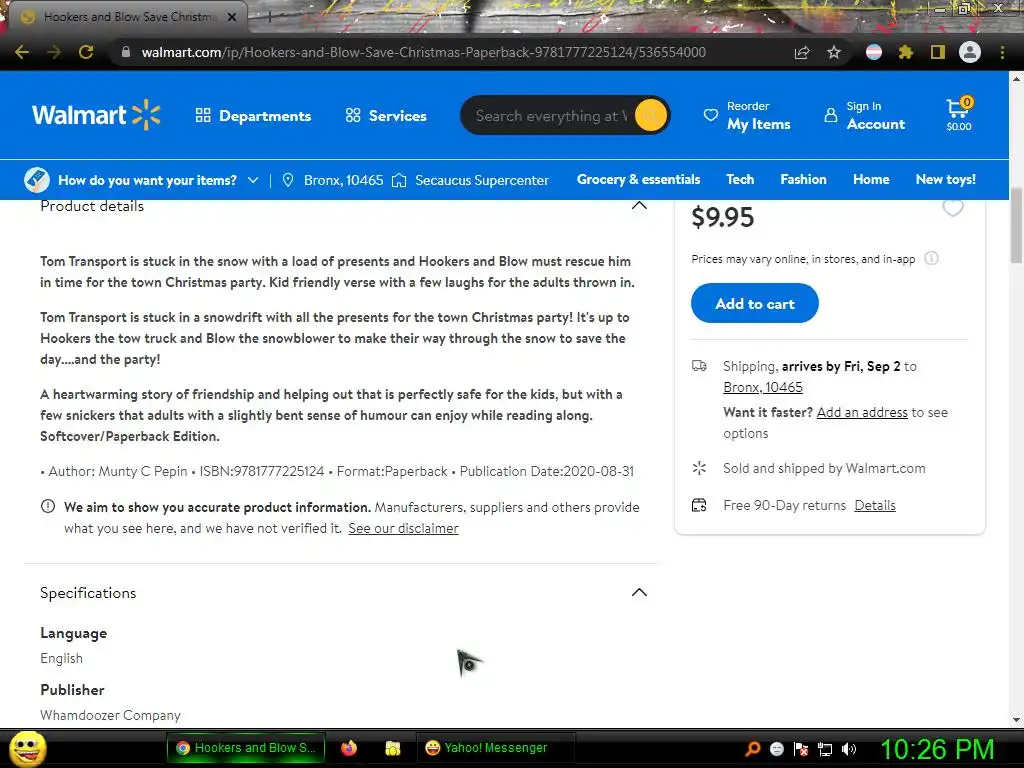
Task: Click the network tray icon
Action: click(825, 749)
